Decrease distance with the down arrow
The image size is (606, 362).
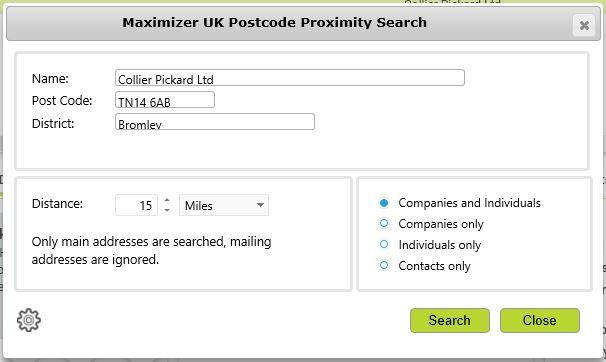pos(167,210)
